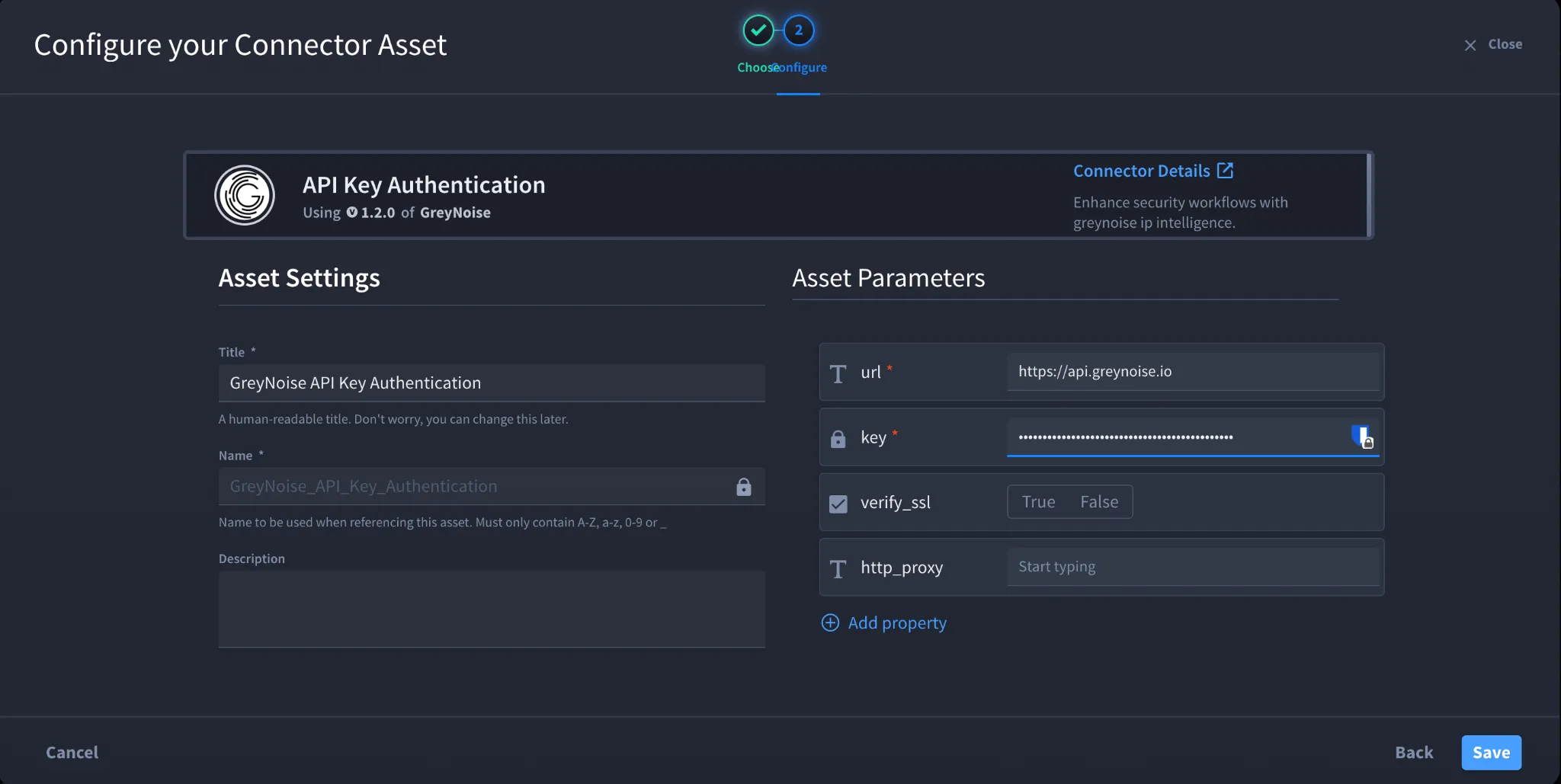This screenshot has height=784, width=1561.
Task: Click the text type icon beside url
Action: (x=838, y=373)
